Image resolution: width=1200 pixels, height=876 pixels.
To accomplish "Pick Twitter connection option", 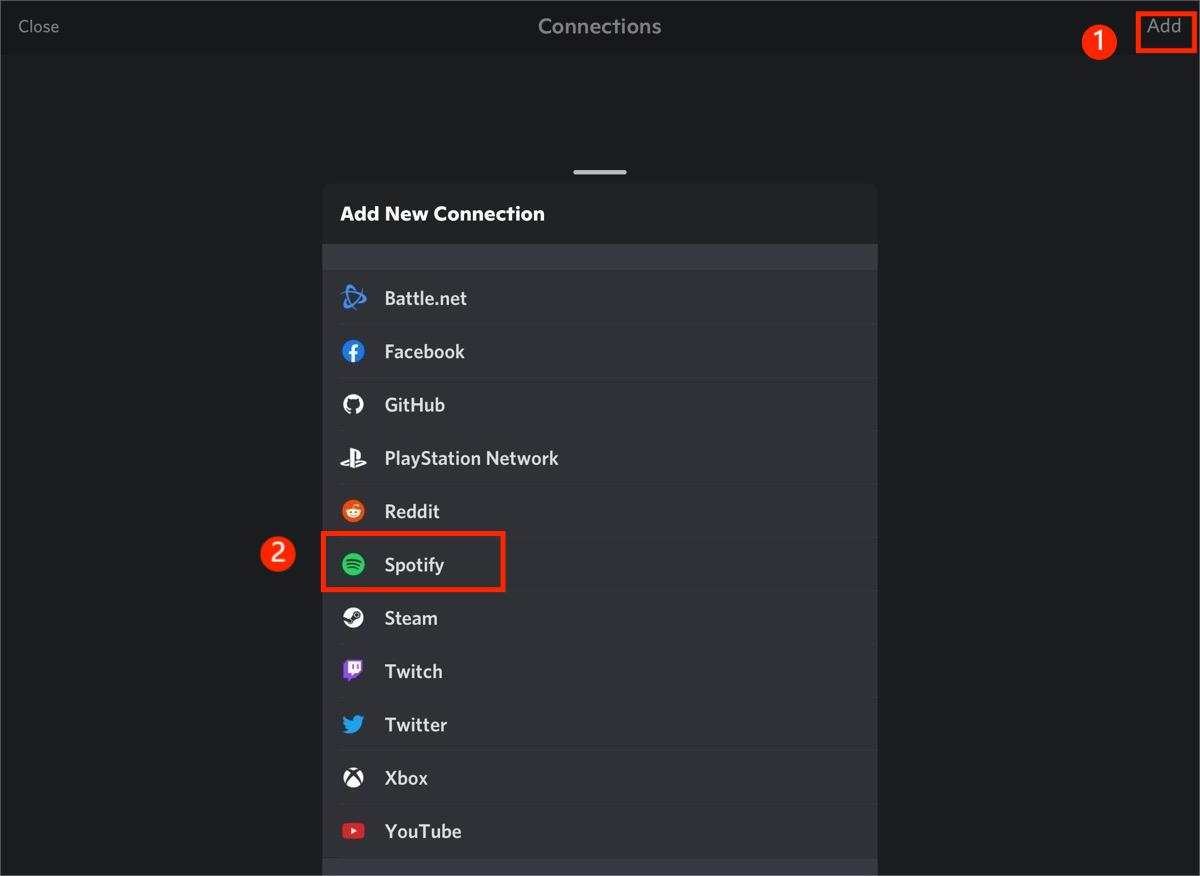I will tap(599, 724).
